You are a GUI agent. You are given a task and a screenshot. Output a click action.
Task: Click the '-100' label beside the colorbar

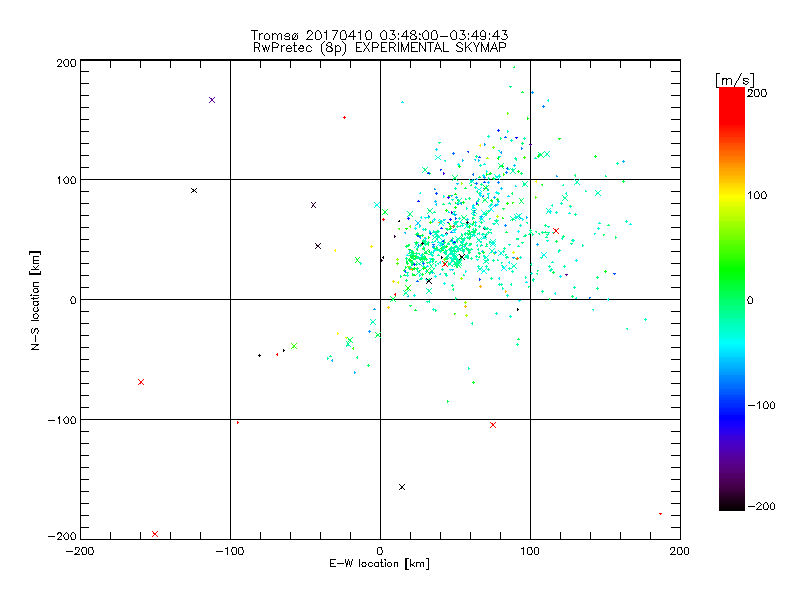click(761, 405)
